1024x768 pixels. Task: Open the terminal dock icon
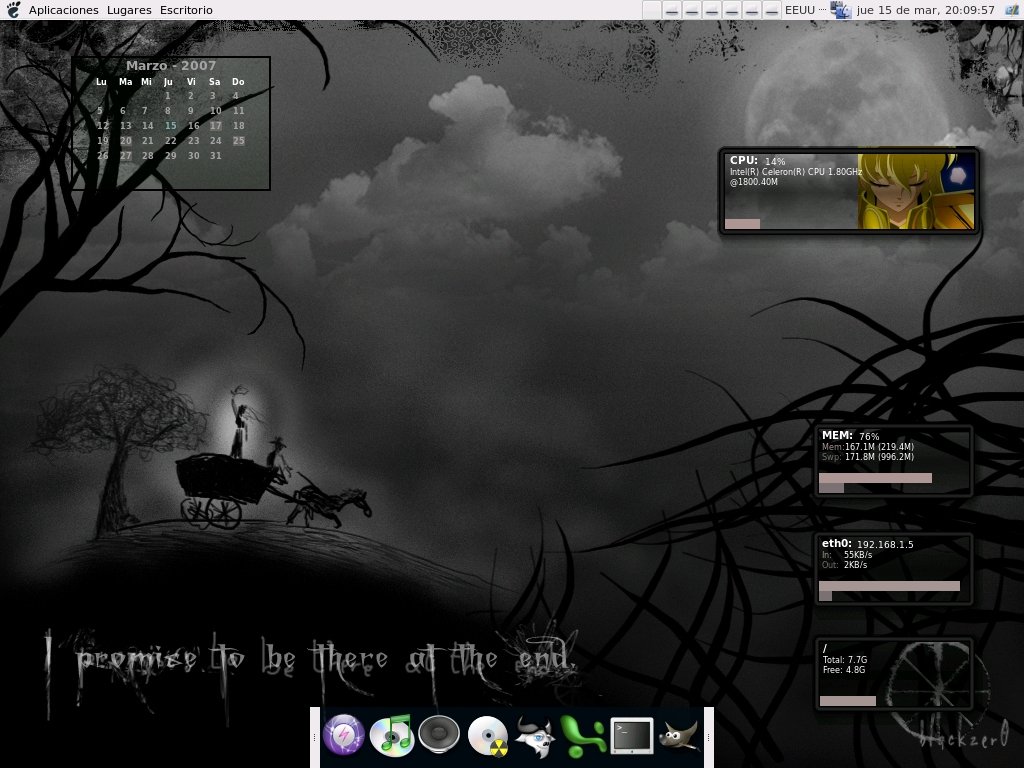pos(632,736)
